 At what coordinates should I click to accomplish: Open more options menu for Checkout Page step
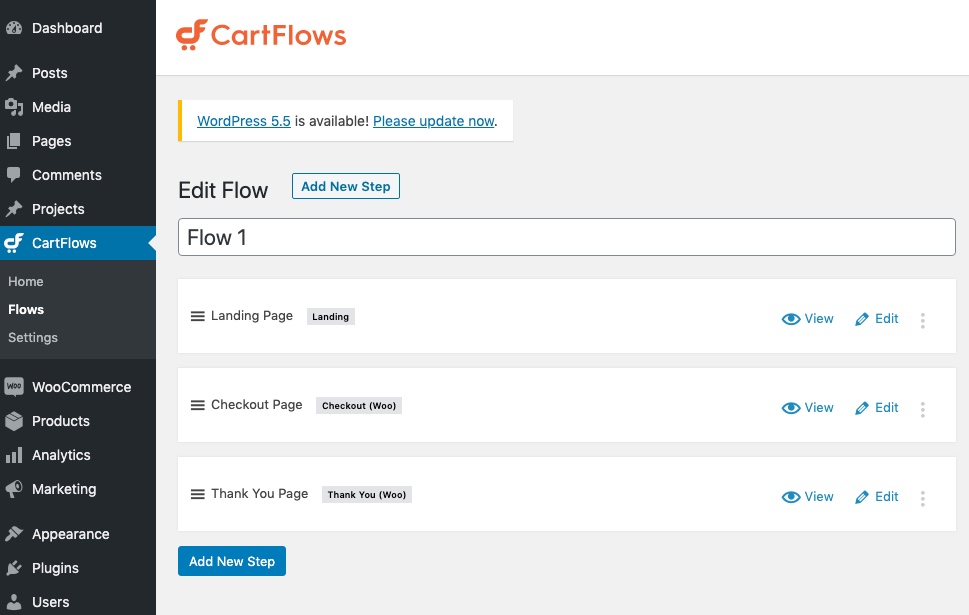[923, 409]
